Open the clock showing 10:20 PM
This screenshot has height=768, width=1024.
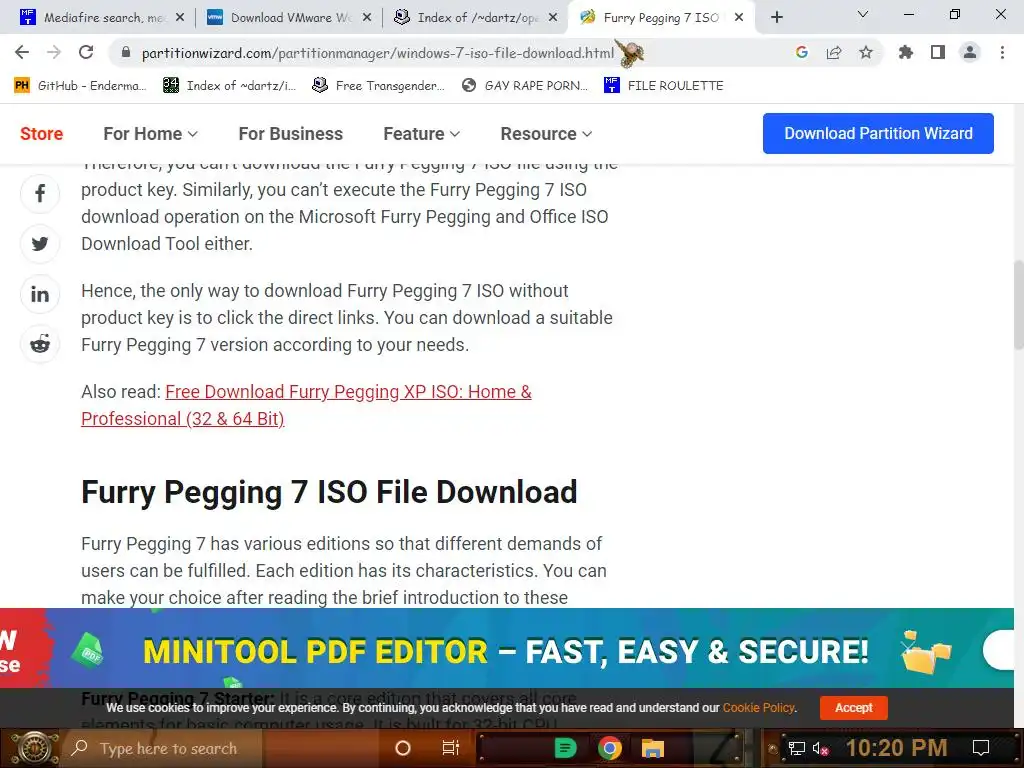[896, 748]
